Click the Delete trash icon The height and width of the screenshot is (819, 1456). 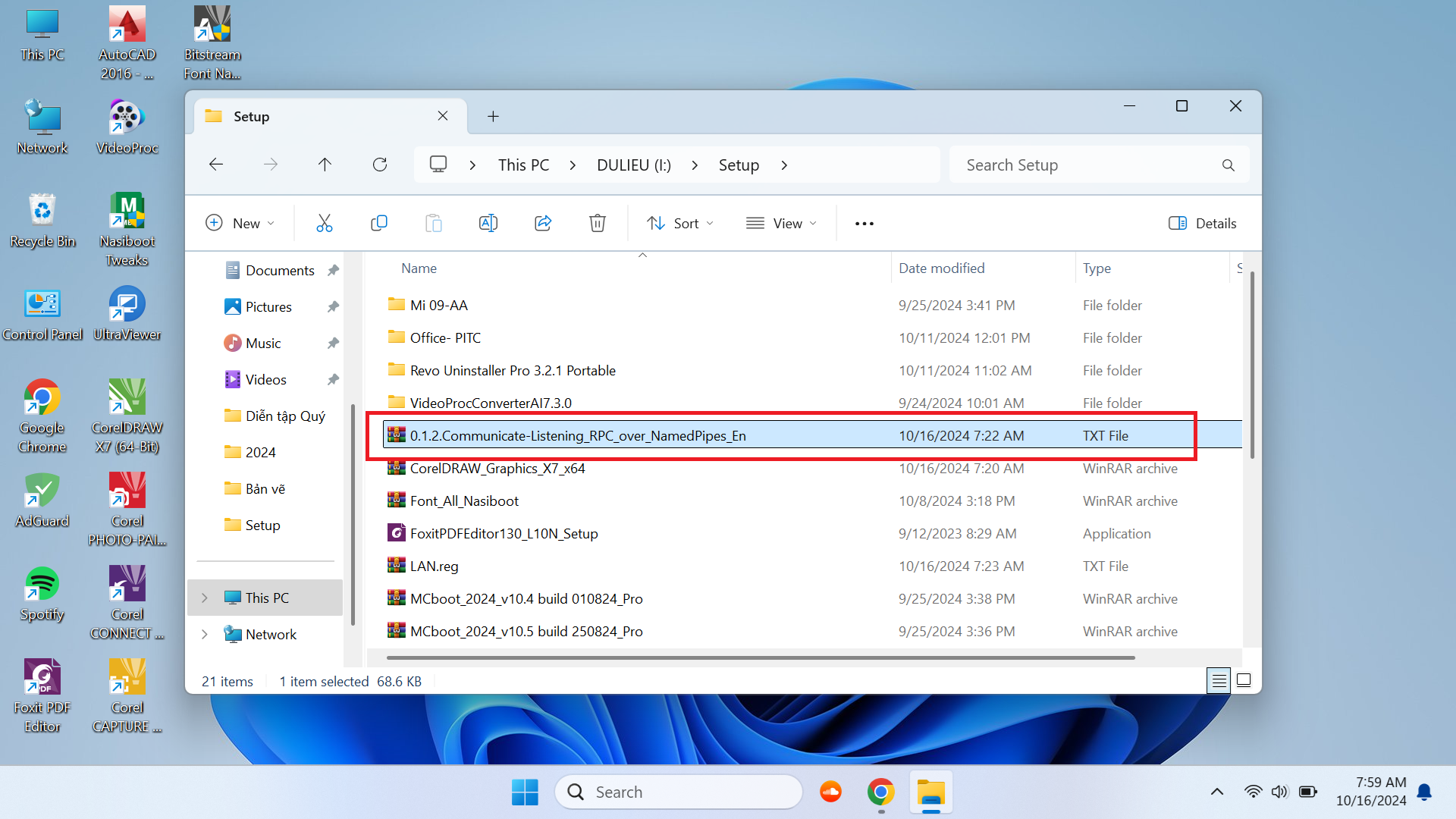pyautogui.click(x=598, y=223)
